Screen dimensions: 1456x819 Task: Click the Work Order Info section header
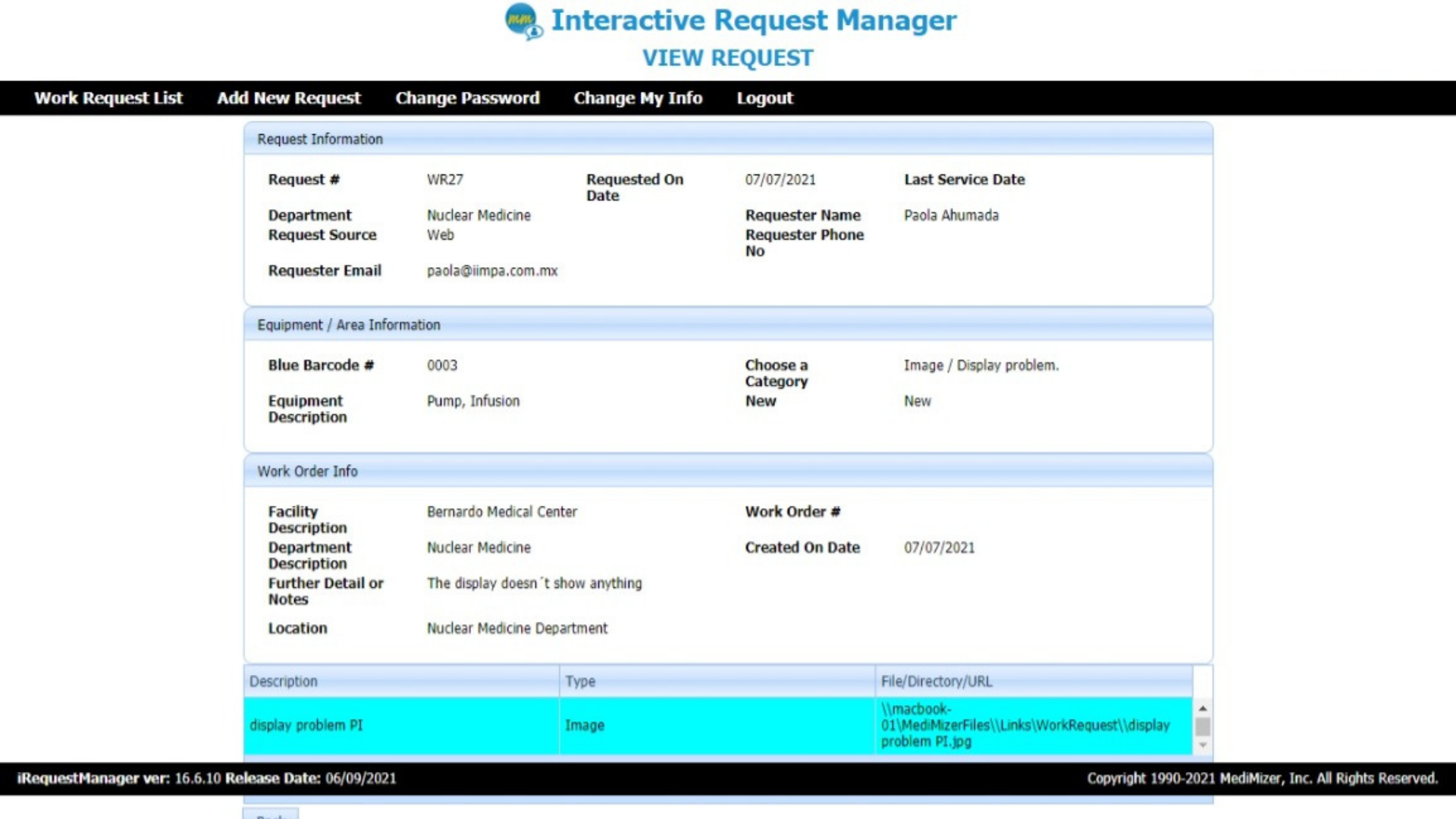coord(307,471)
